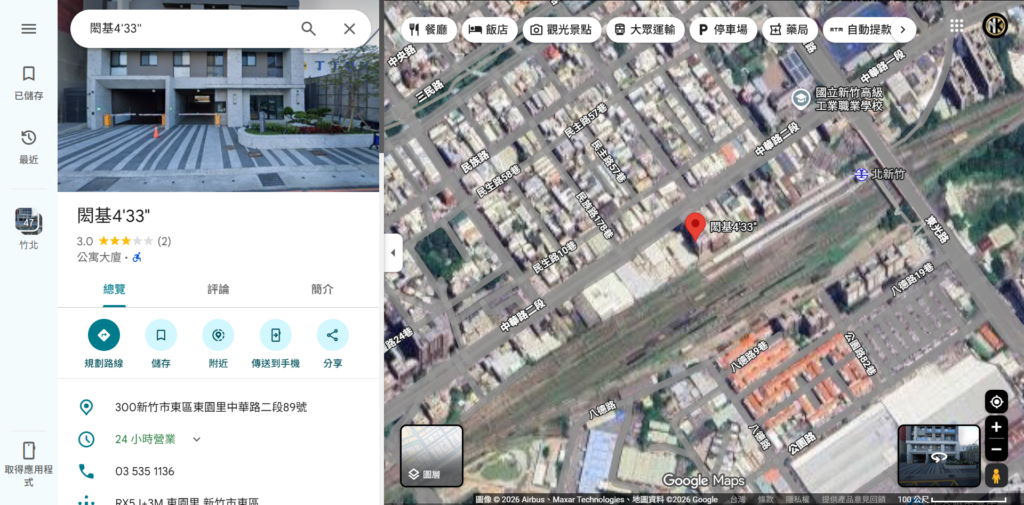Filter the map by 觀光景點 attractions chip
The image size is (1024, 505).
(562, 29)
